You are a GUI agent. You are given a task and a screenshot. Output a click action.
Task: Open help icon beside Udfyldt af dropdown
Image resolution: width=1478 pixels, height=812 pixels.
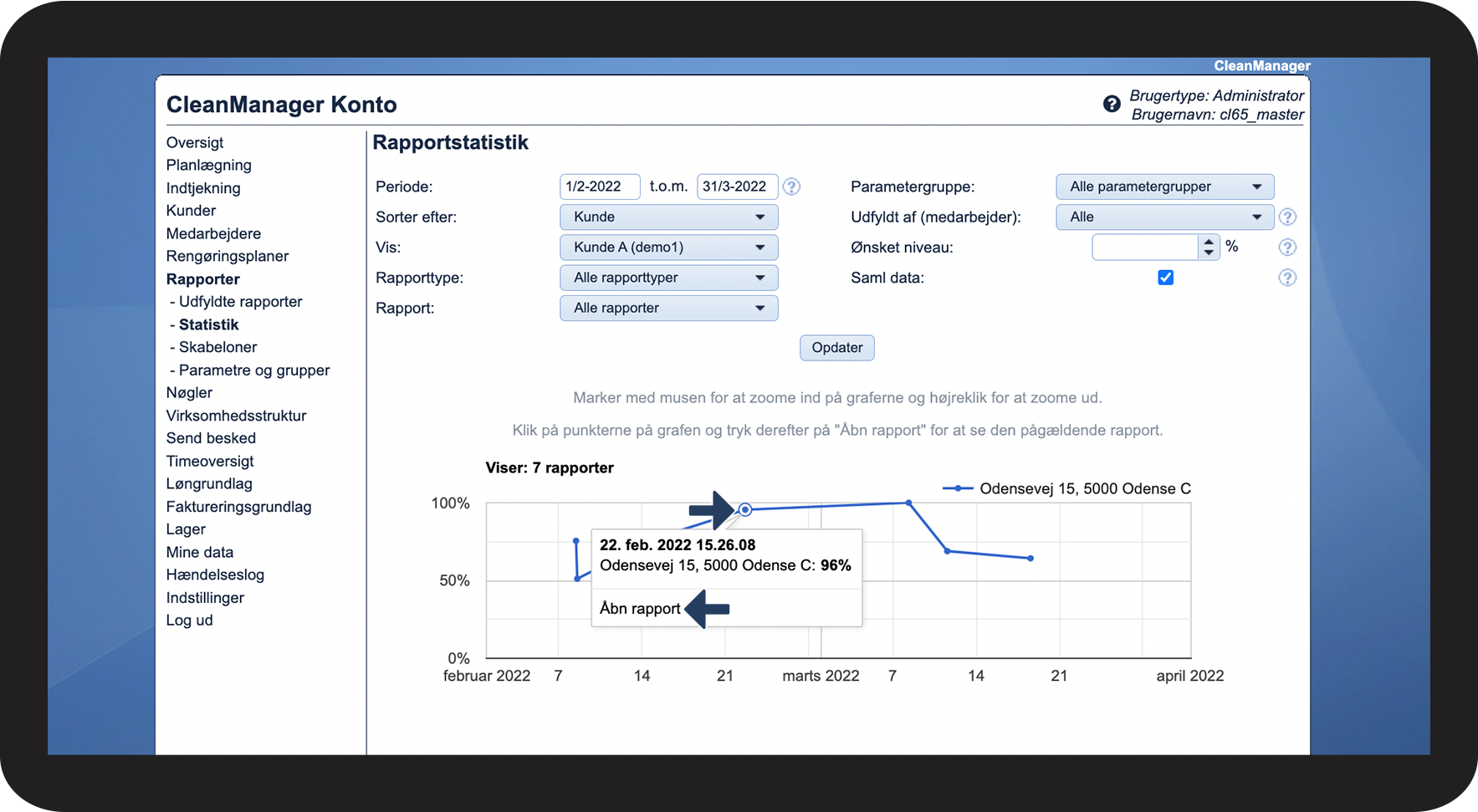tap(1288, 217)
